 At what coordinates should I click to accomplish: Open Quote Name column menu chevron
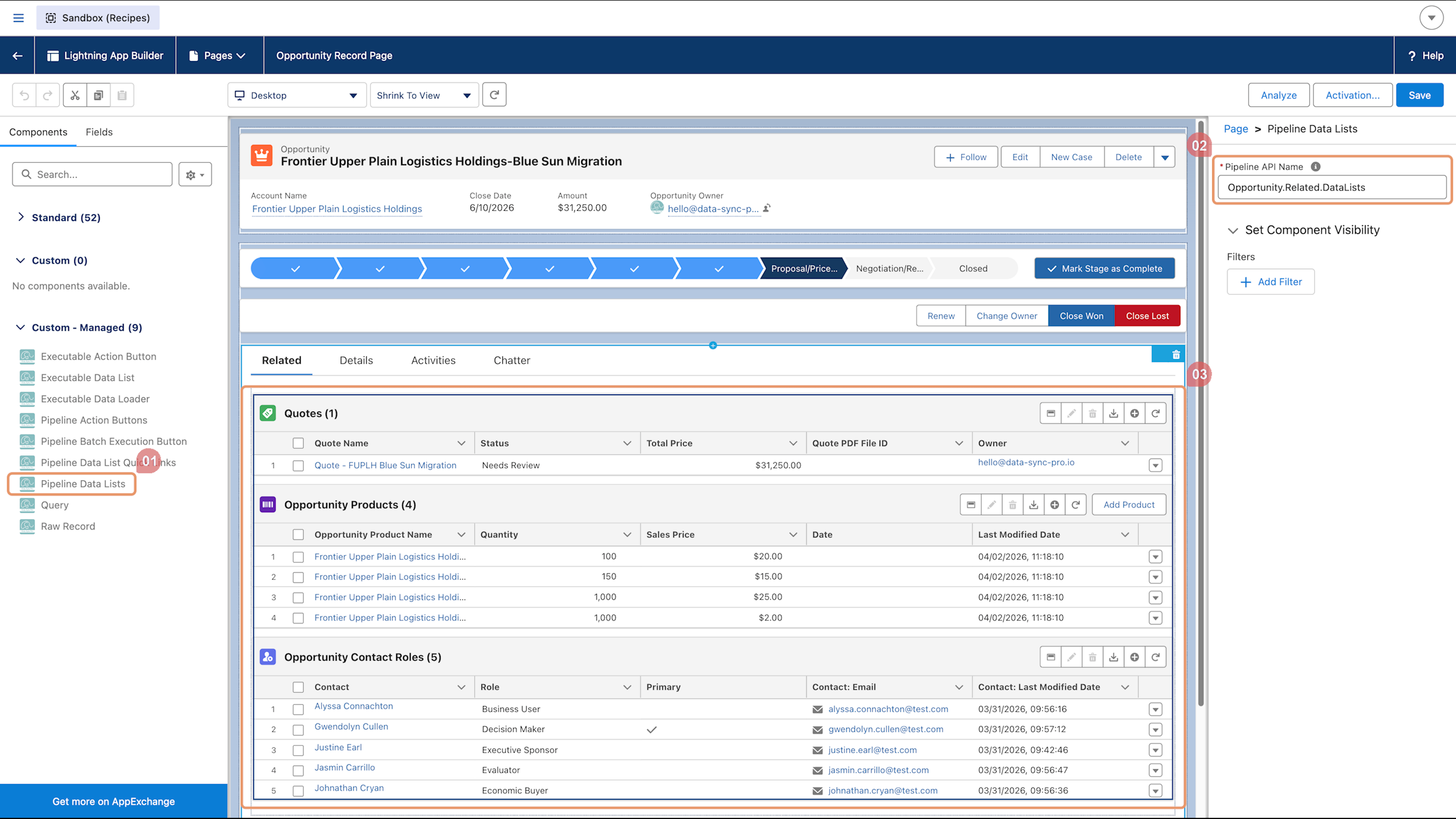(461, 443)
